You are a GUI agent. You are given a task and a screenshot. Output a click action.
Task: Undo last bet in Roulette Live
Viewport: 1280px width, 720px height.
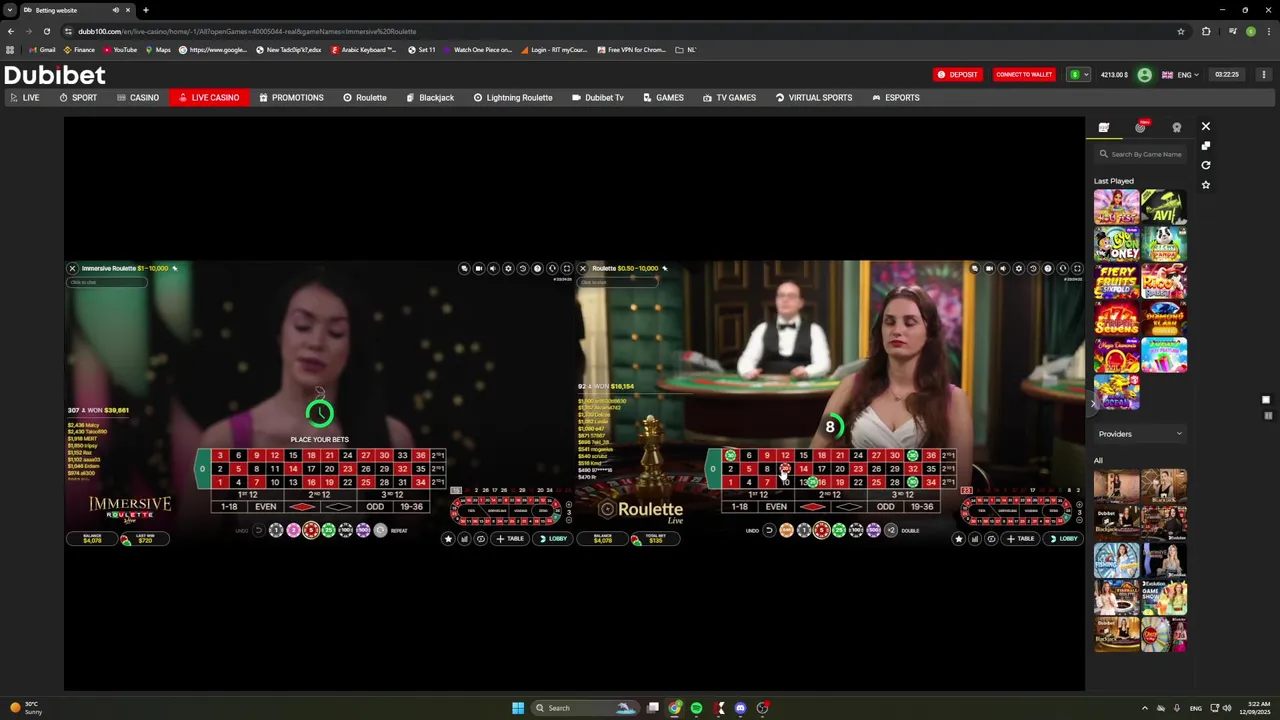tap(769, 531)
